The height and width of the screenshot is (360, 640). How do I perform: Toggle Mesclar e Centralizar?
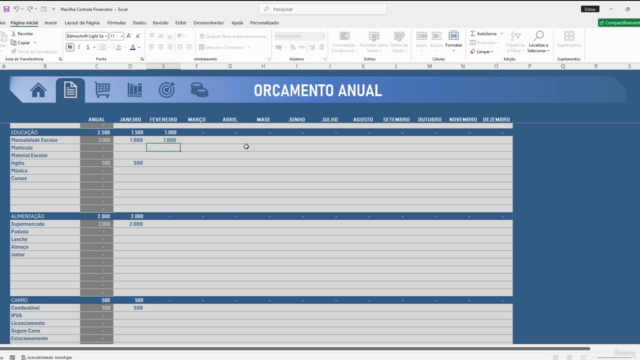[x=222, y=47]
